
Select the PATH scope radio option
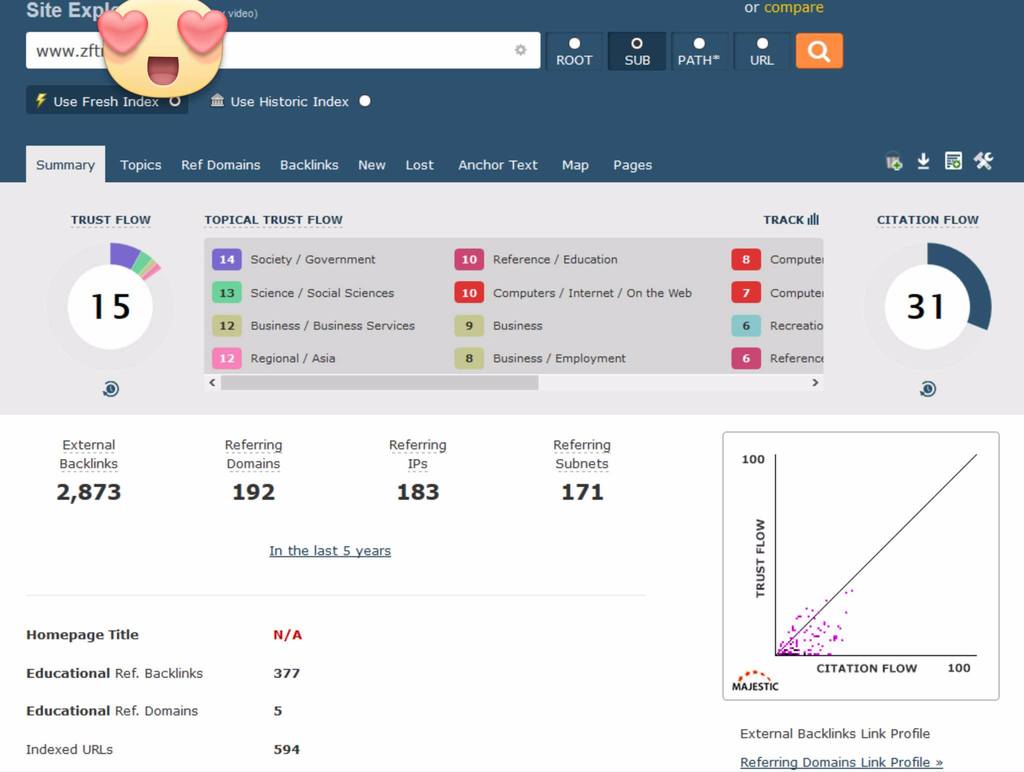click(699, 51)
